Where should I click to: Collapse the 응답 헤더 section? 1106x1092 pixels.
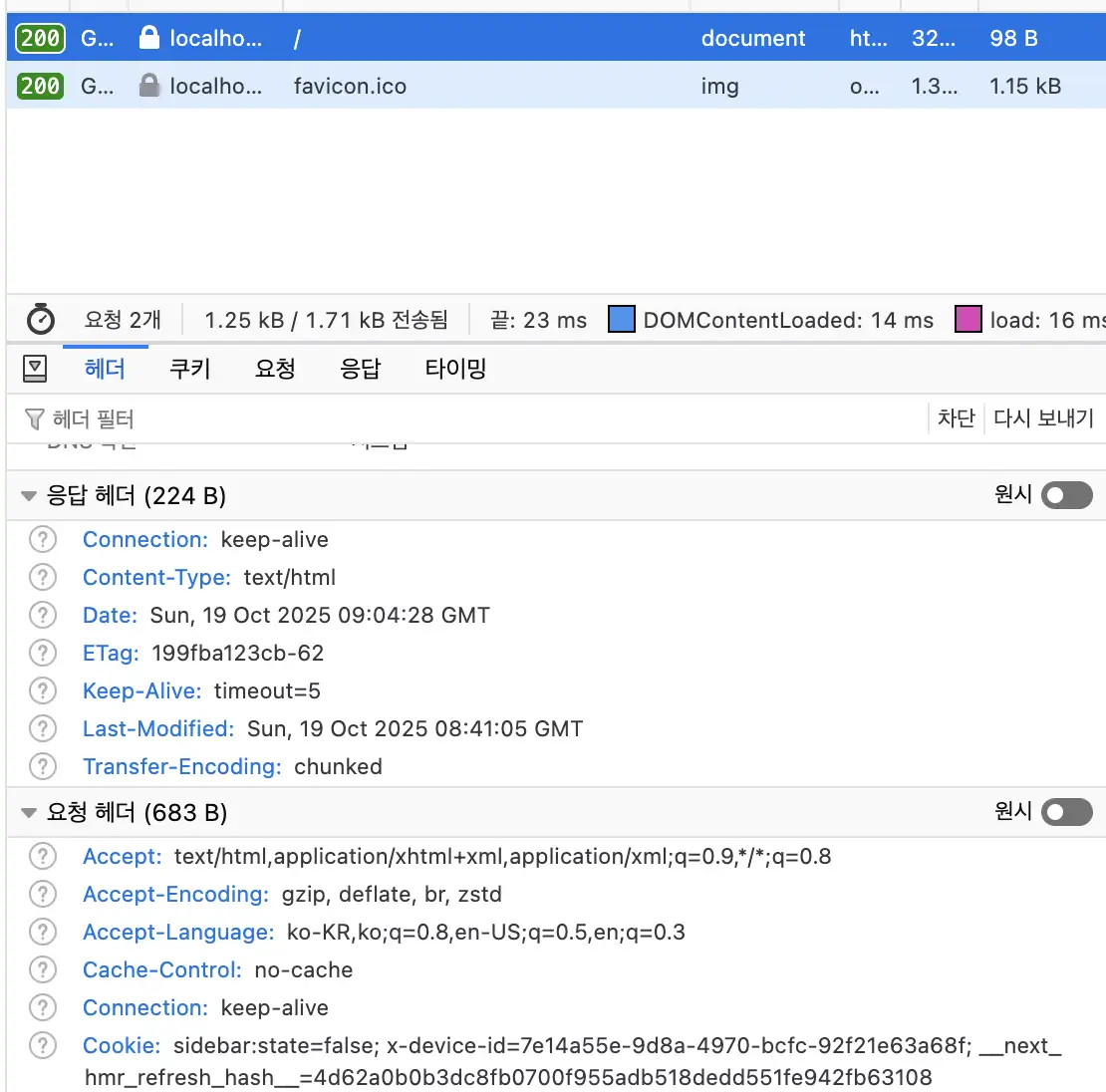tap(29, 496)
